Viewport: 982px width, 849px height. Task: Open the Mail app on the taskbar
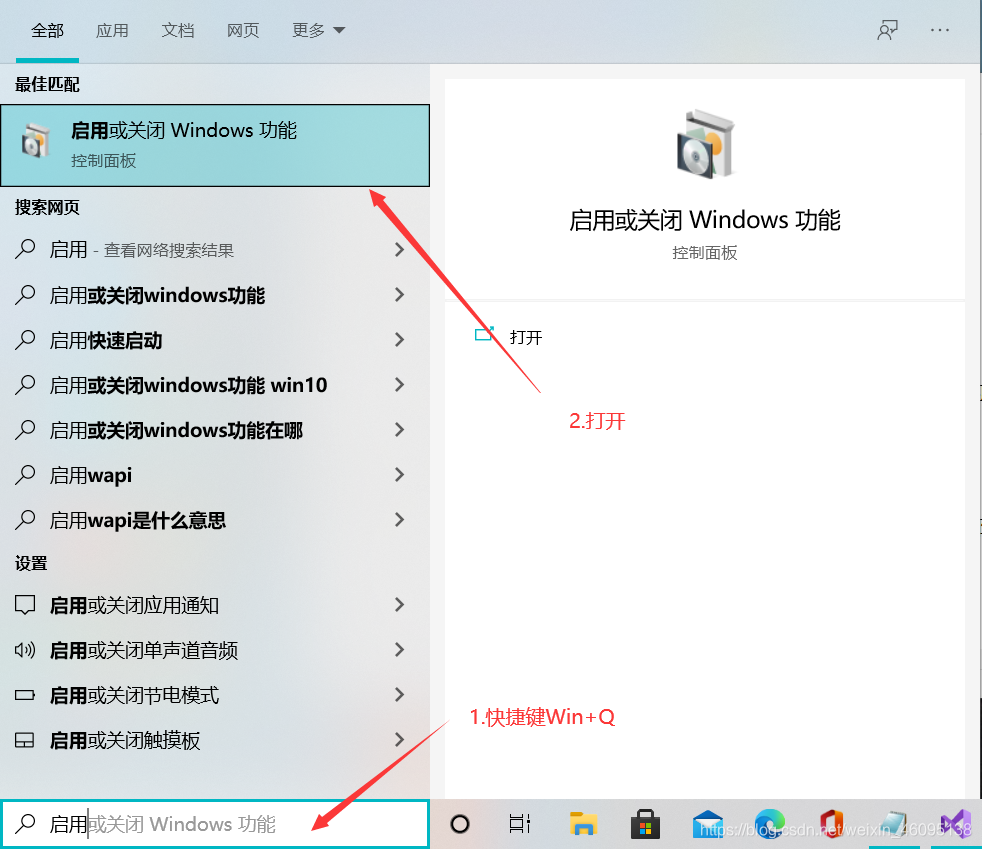tap(708, 825)
